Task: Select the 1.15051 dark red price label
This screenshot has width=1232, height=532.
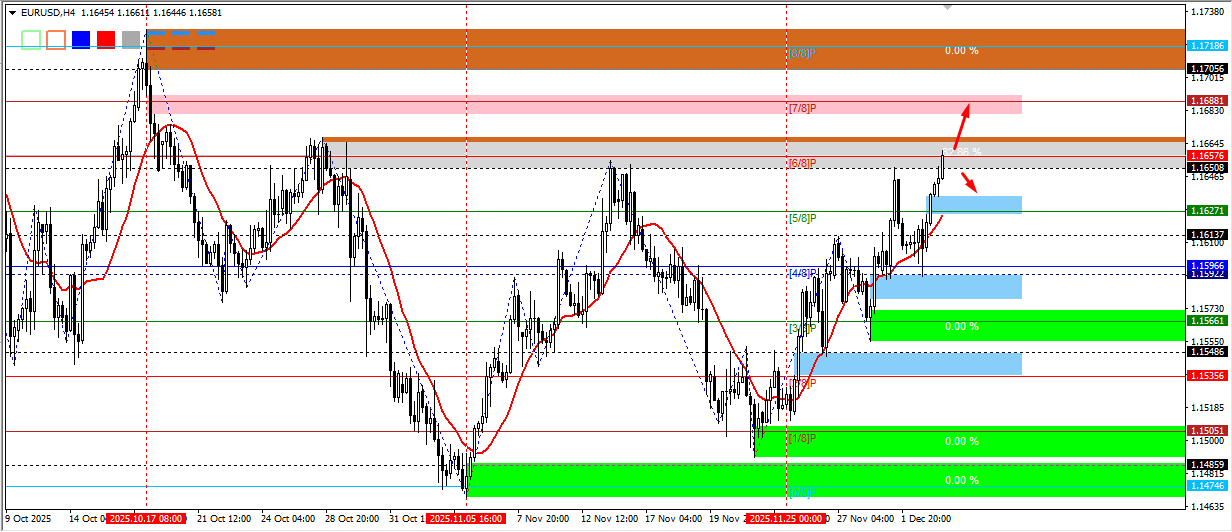Action: (x=1207, y=431)
